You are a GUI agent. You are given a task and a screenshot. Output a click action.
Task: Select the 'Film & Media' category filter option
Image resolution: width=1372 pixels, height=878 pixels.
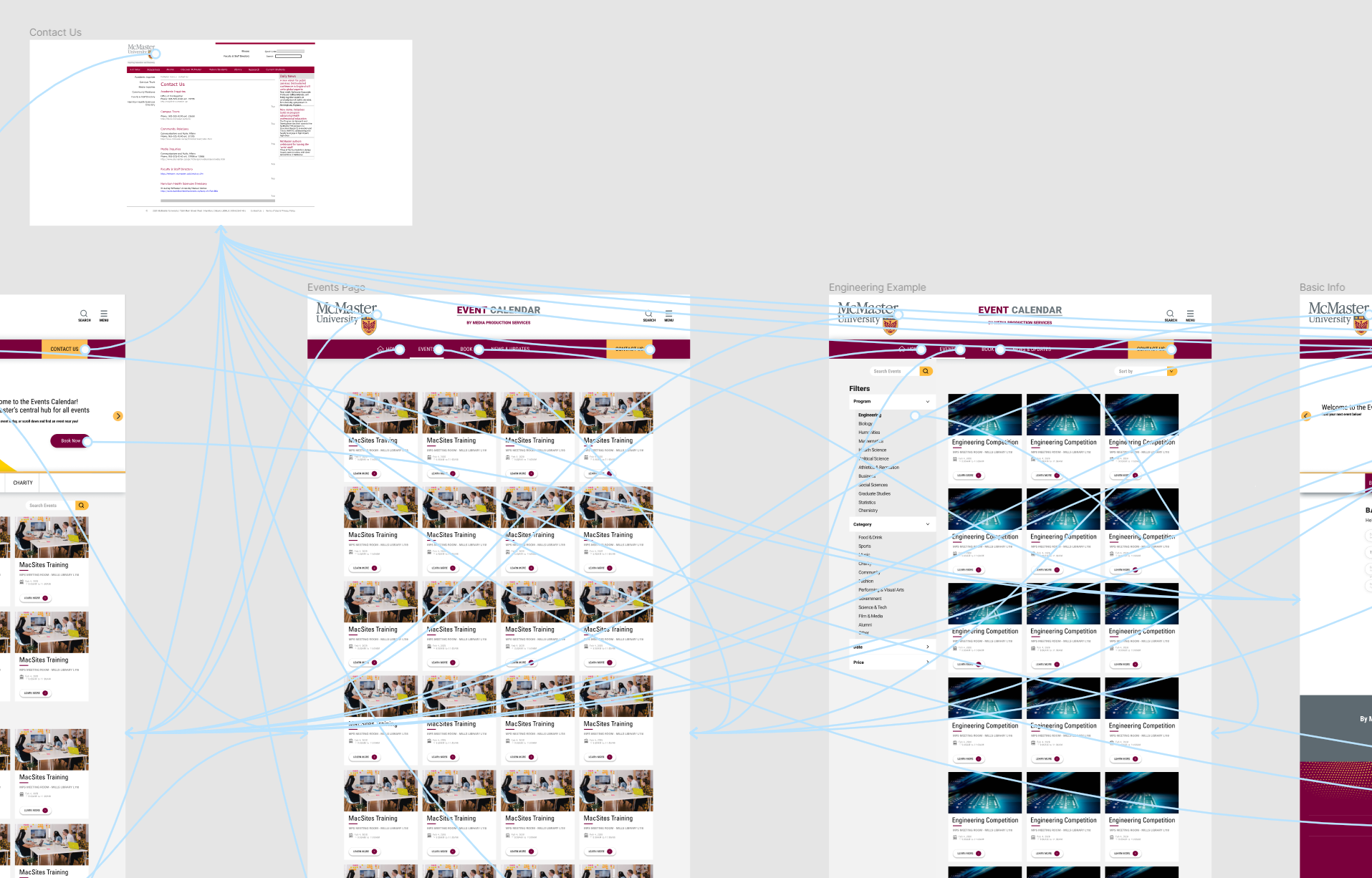pyautogui.click(x=870, y=616)
